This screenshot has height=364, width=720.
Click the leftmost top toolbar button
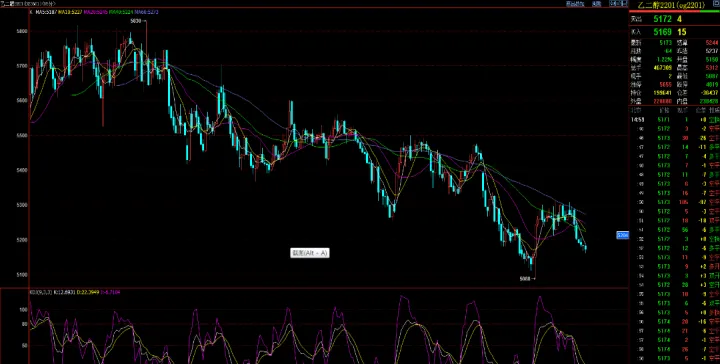[575, 4]
